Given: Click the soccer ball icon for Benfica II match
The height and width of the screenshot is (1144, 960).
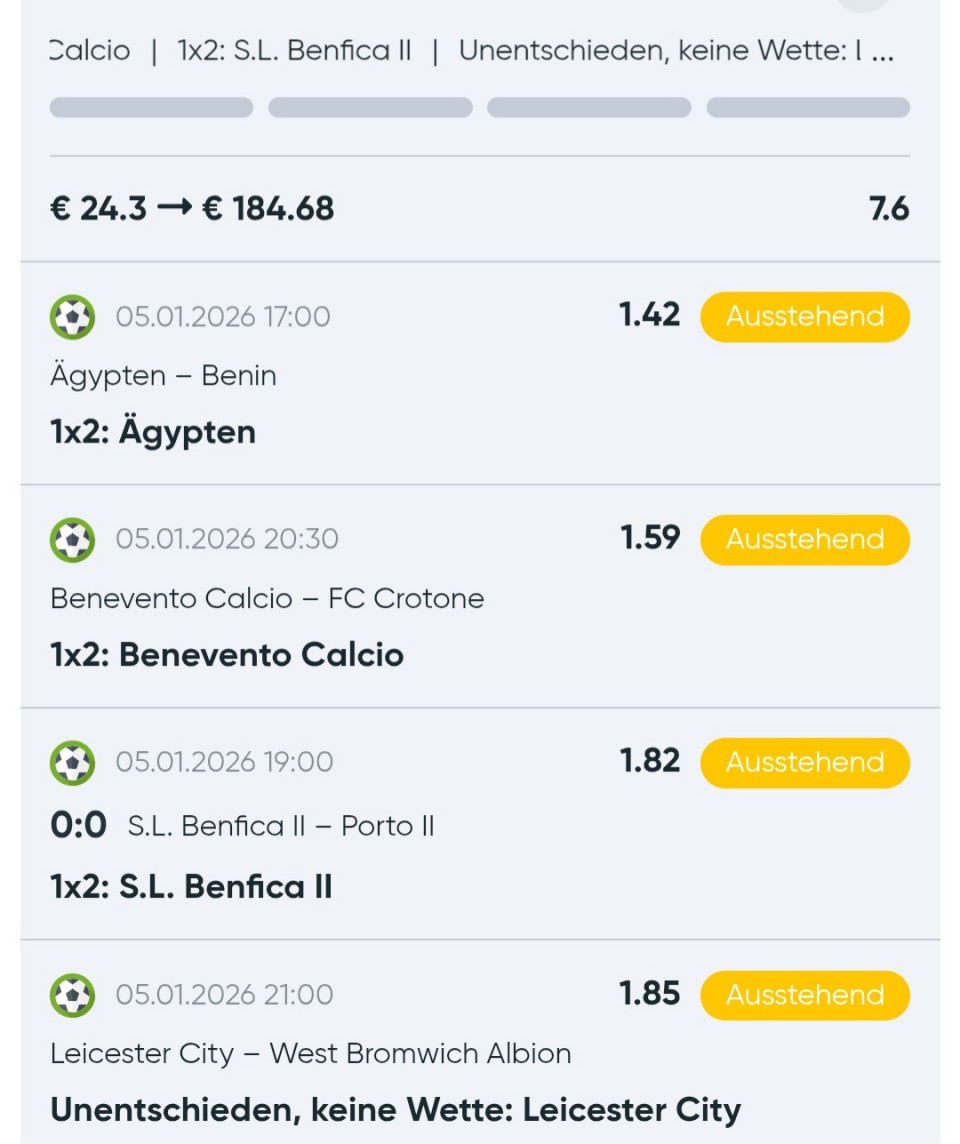Looking at the screenshot, I should pyautogui.click(x=72, y=763).
